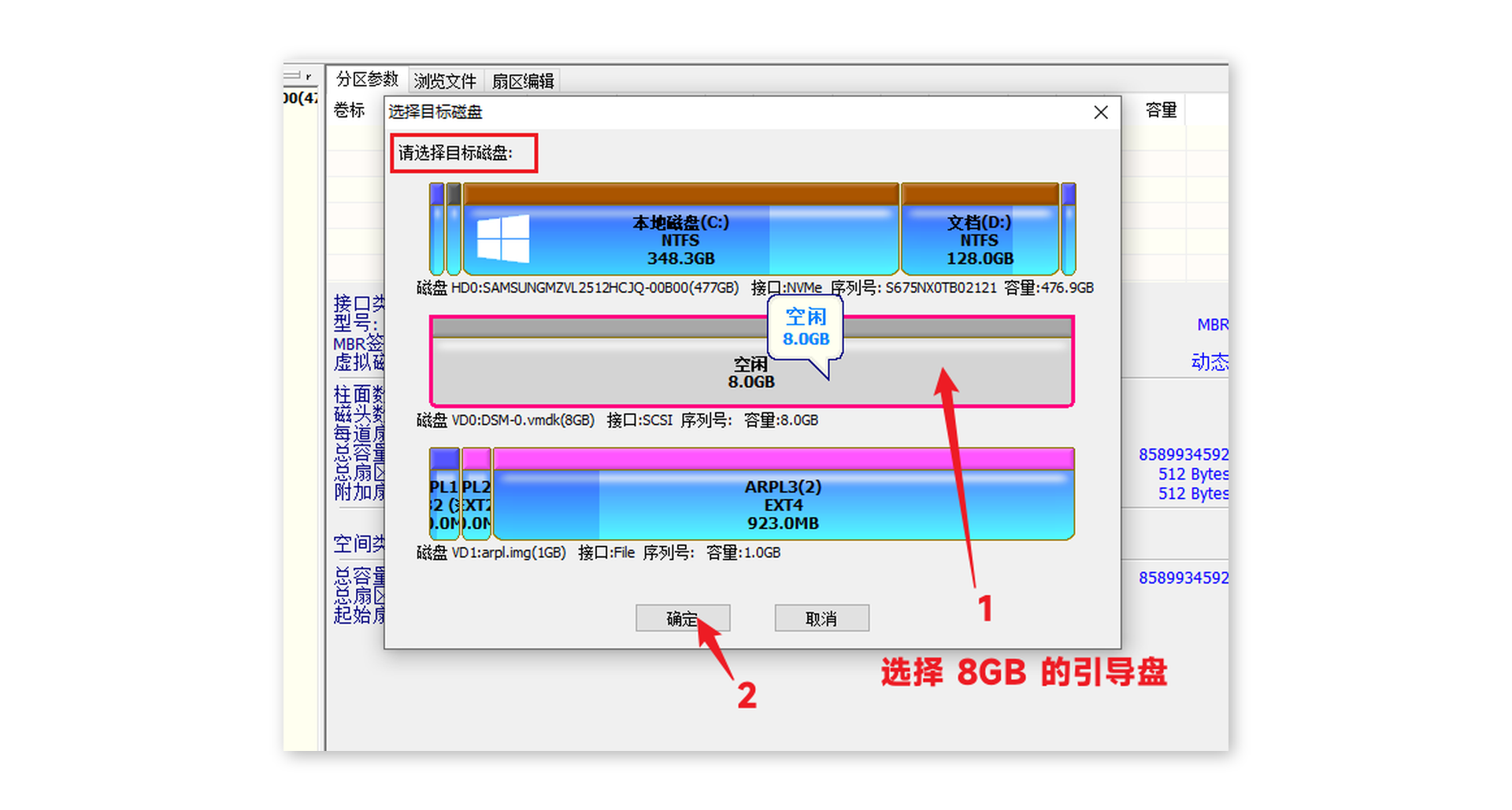Click the serial number S675NX0TB02121
Image resolution: width=1512 pixels, height=810 pixels.
(941, 288)
